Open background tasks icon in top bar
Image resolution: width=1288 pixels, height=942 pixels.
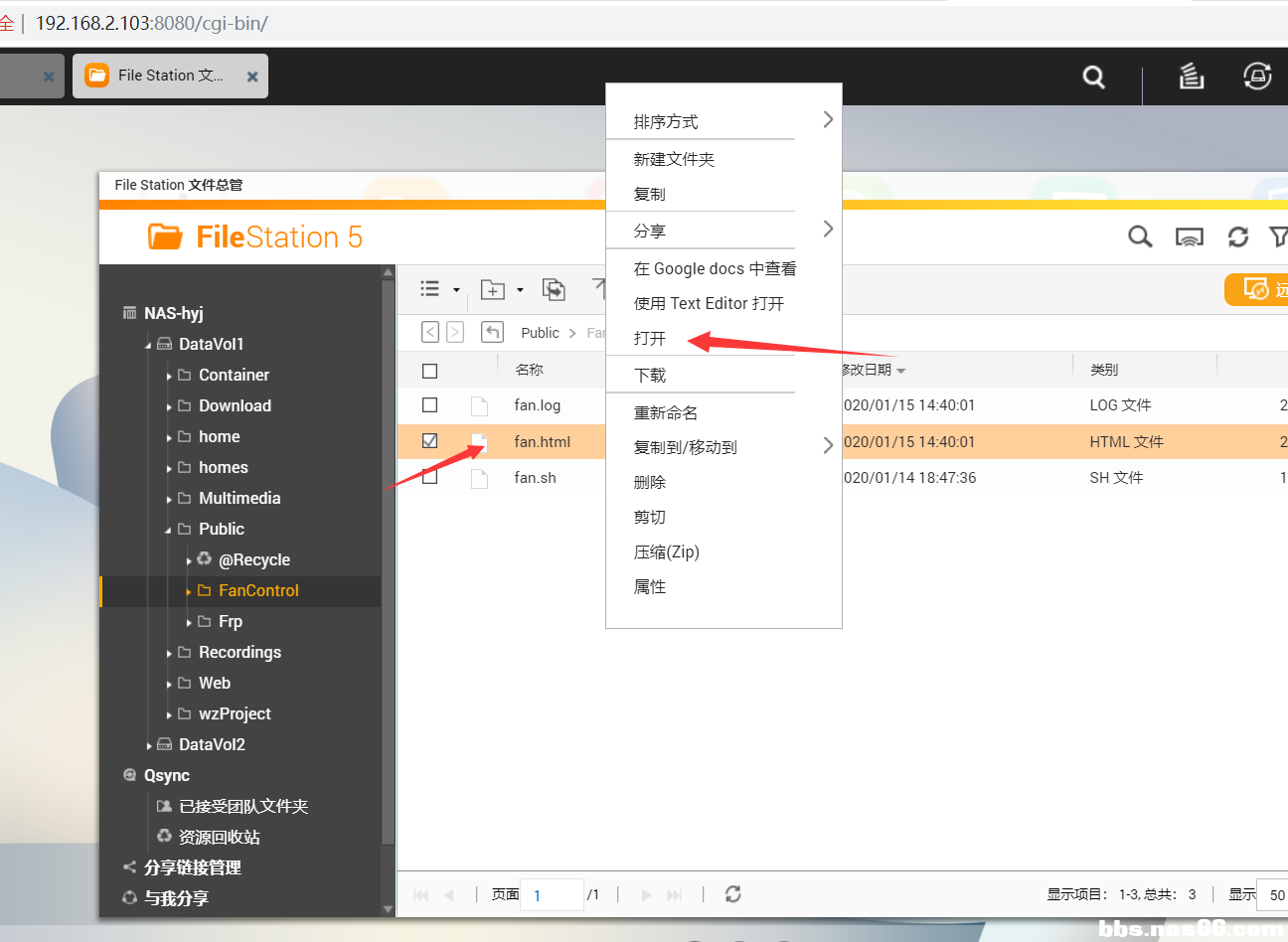tap(1192, 76)
